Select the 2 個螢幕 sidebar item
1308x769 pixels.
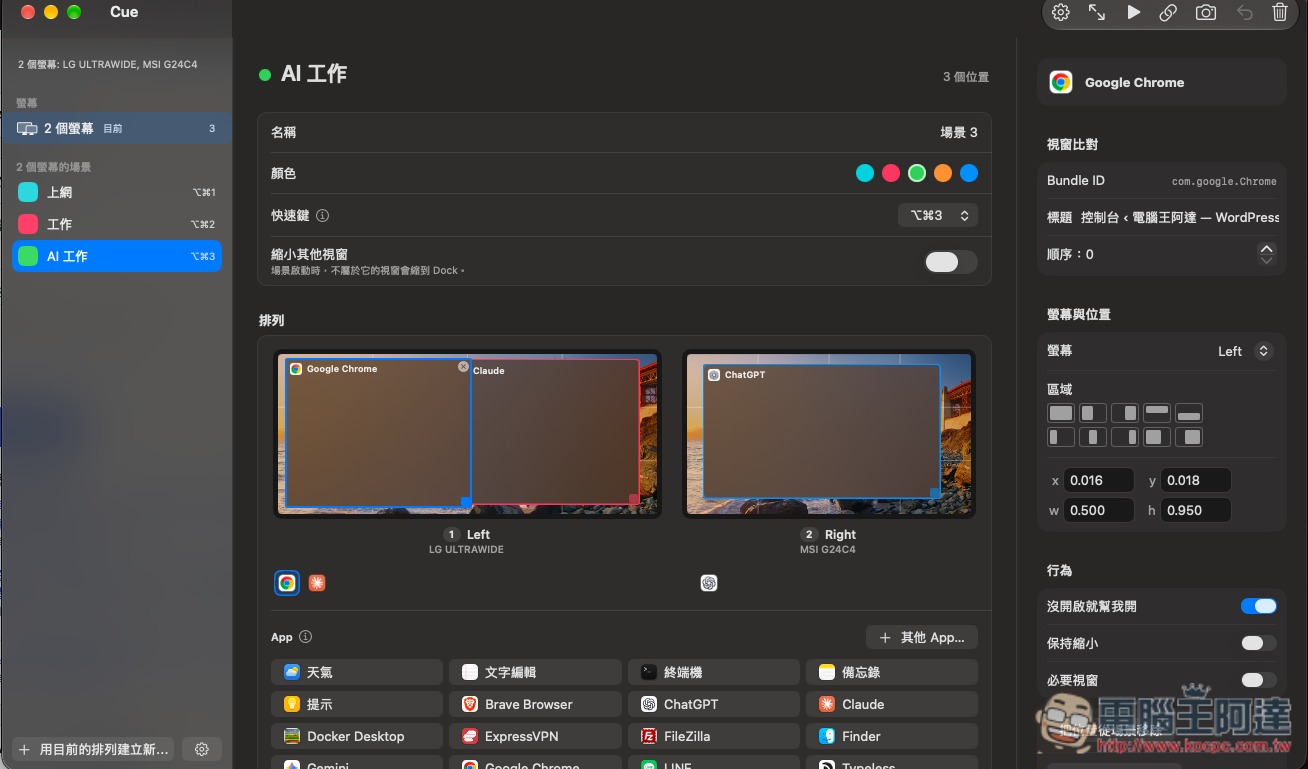(116, 128)
